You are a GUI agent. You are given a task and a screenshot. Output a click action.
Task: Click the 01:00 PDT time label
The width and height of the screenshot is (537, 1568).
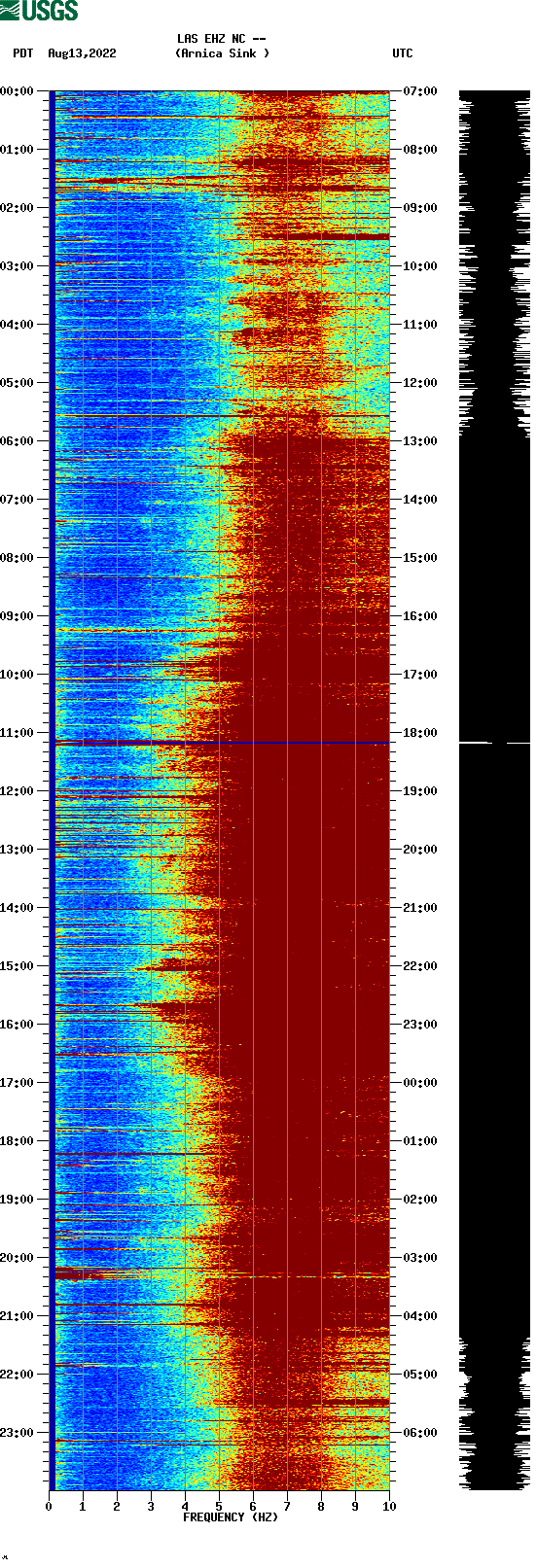[x=18, y=150]
